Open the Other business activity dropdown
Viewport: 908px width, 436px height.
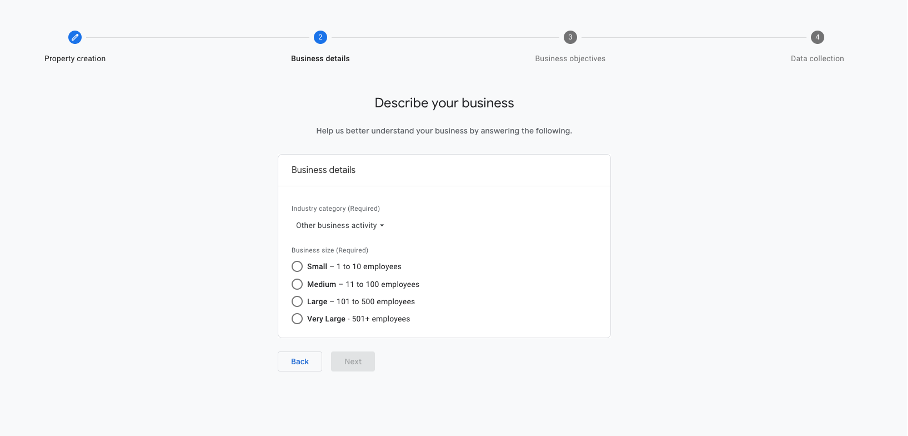click(x=336, y=225)
